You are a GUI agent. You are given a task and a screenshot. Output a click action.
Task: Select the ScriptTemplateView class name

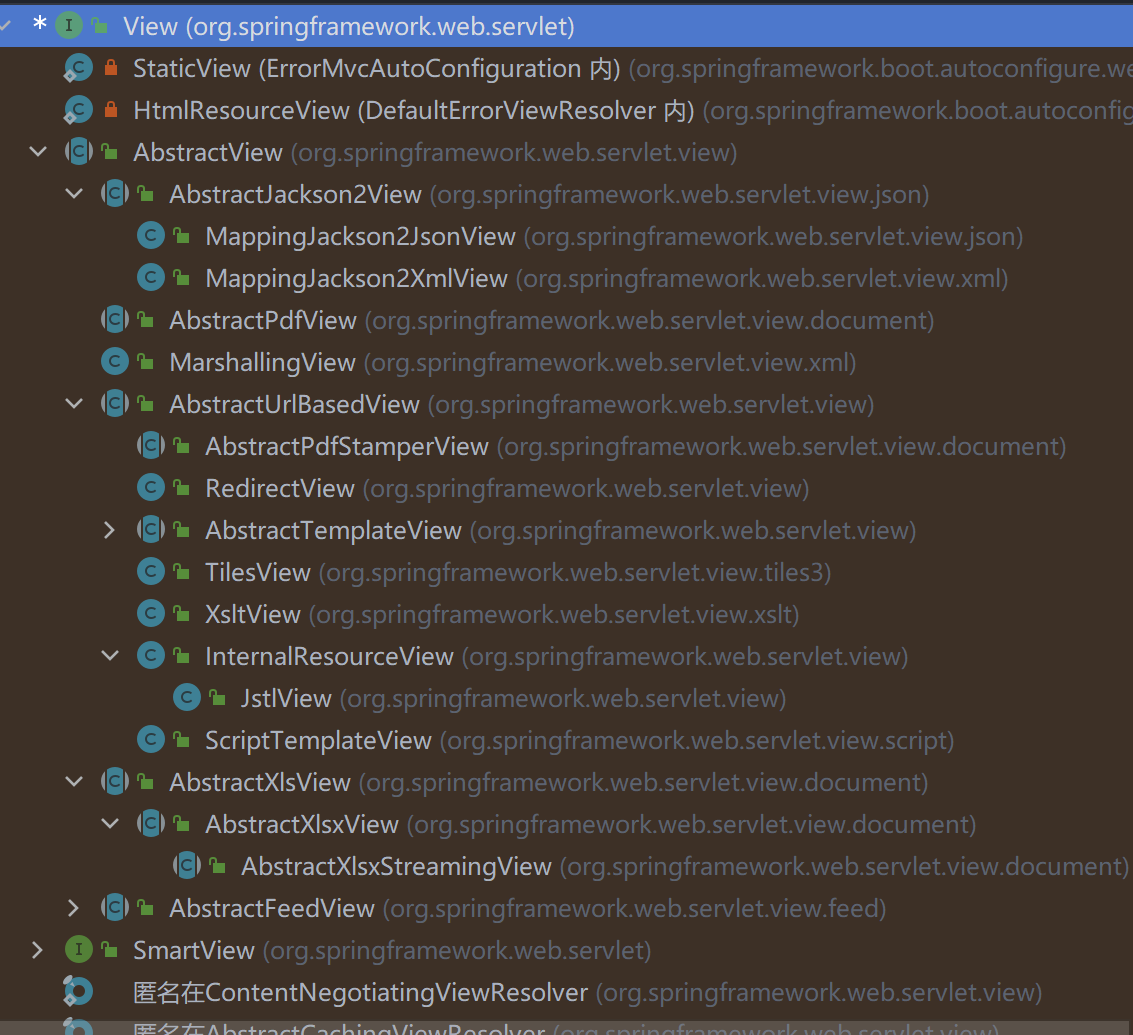point(319,741)
